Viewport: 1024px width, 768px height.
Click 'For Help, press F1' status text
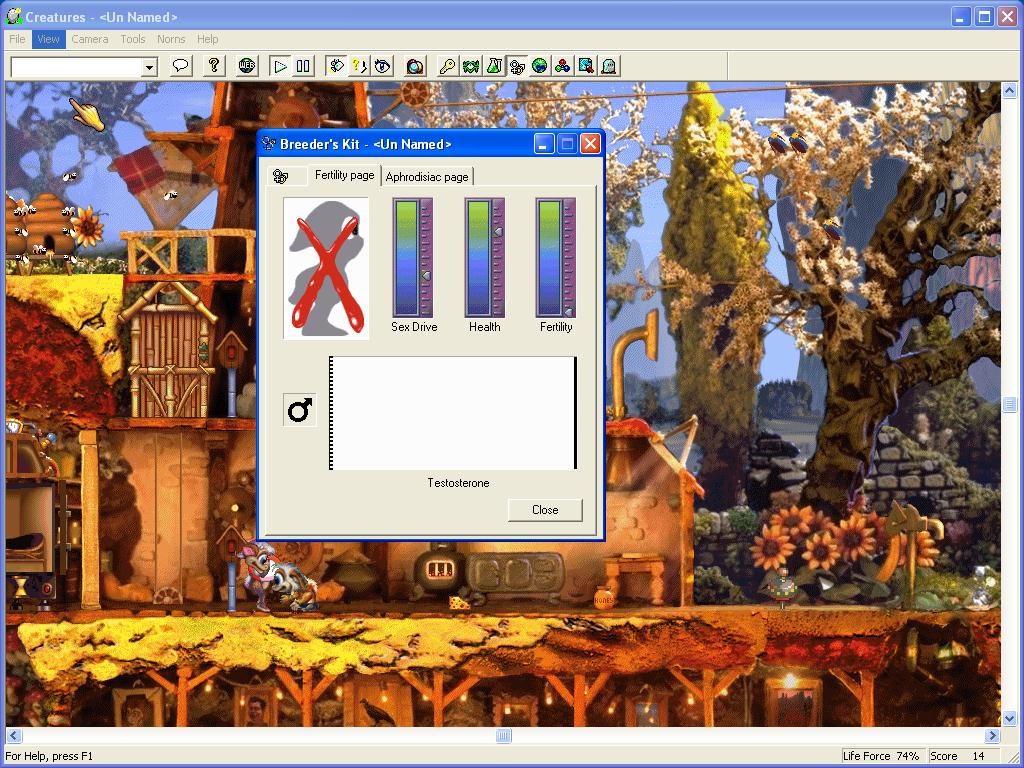point(49,756)
